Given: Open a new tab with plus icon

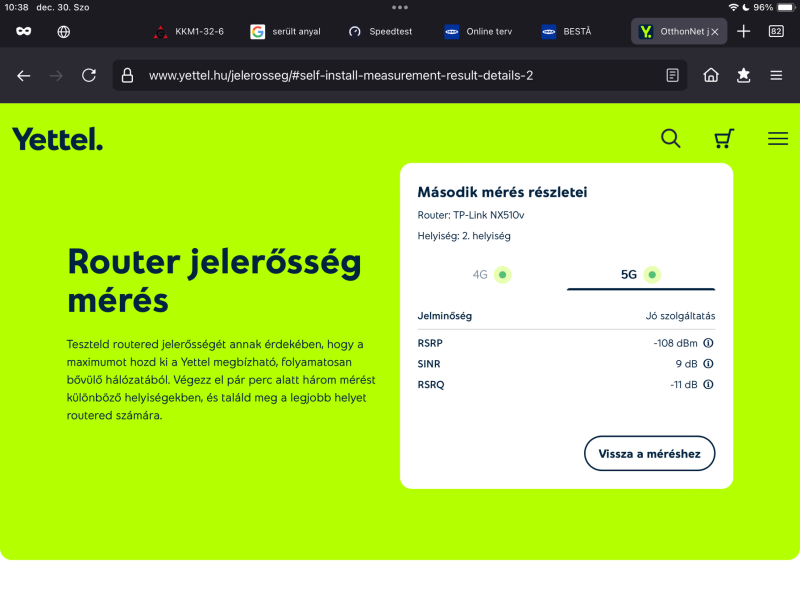Looking at the screenshot, I should click(x=743, y=32).
